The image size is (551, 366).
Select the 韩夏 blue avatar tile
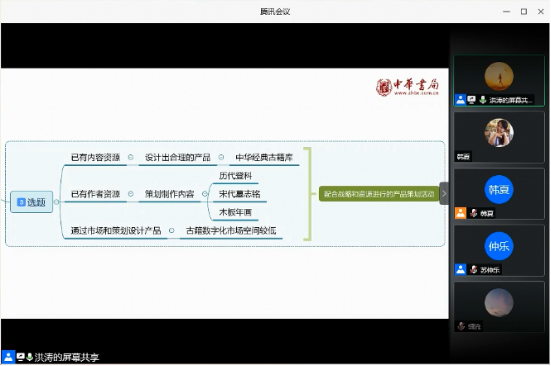(x=499, y=190)
